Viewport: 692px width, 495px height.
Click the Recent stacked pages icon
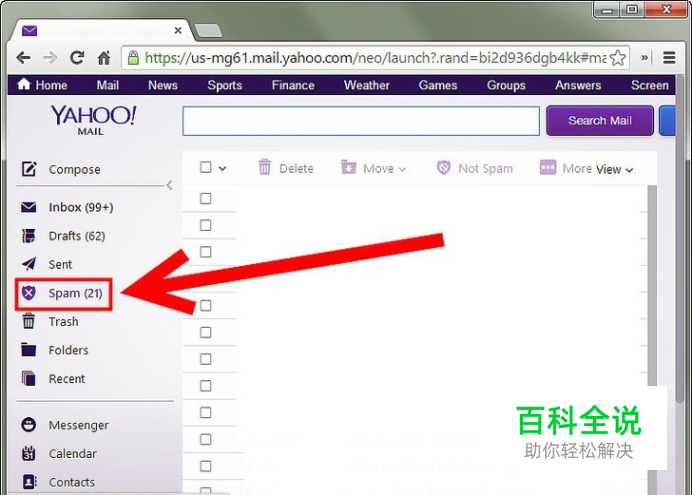pyautogui.click(x=29, y=378)
